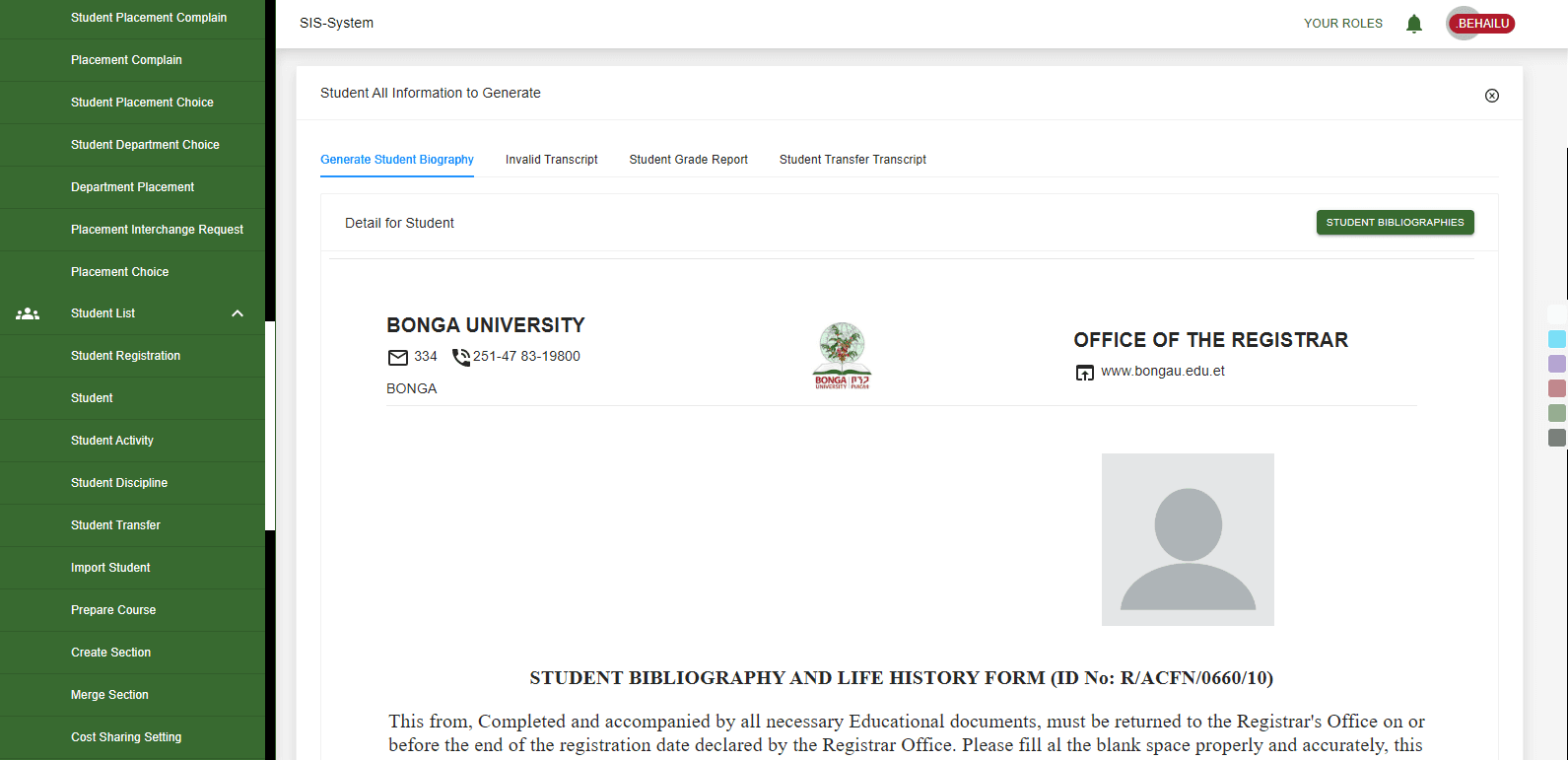Click the SIS-System title
This screenshot has height=760, width=1568.
[336, 24]
